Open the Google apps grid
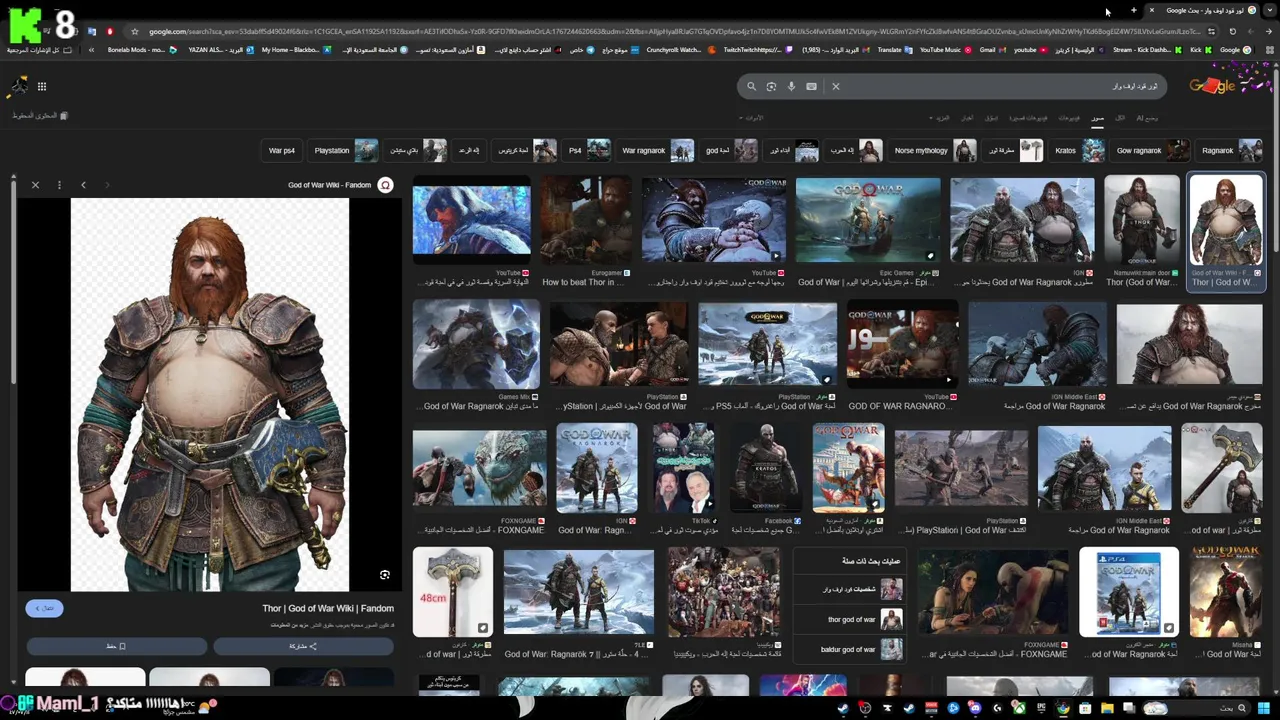 pos(42,86)
